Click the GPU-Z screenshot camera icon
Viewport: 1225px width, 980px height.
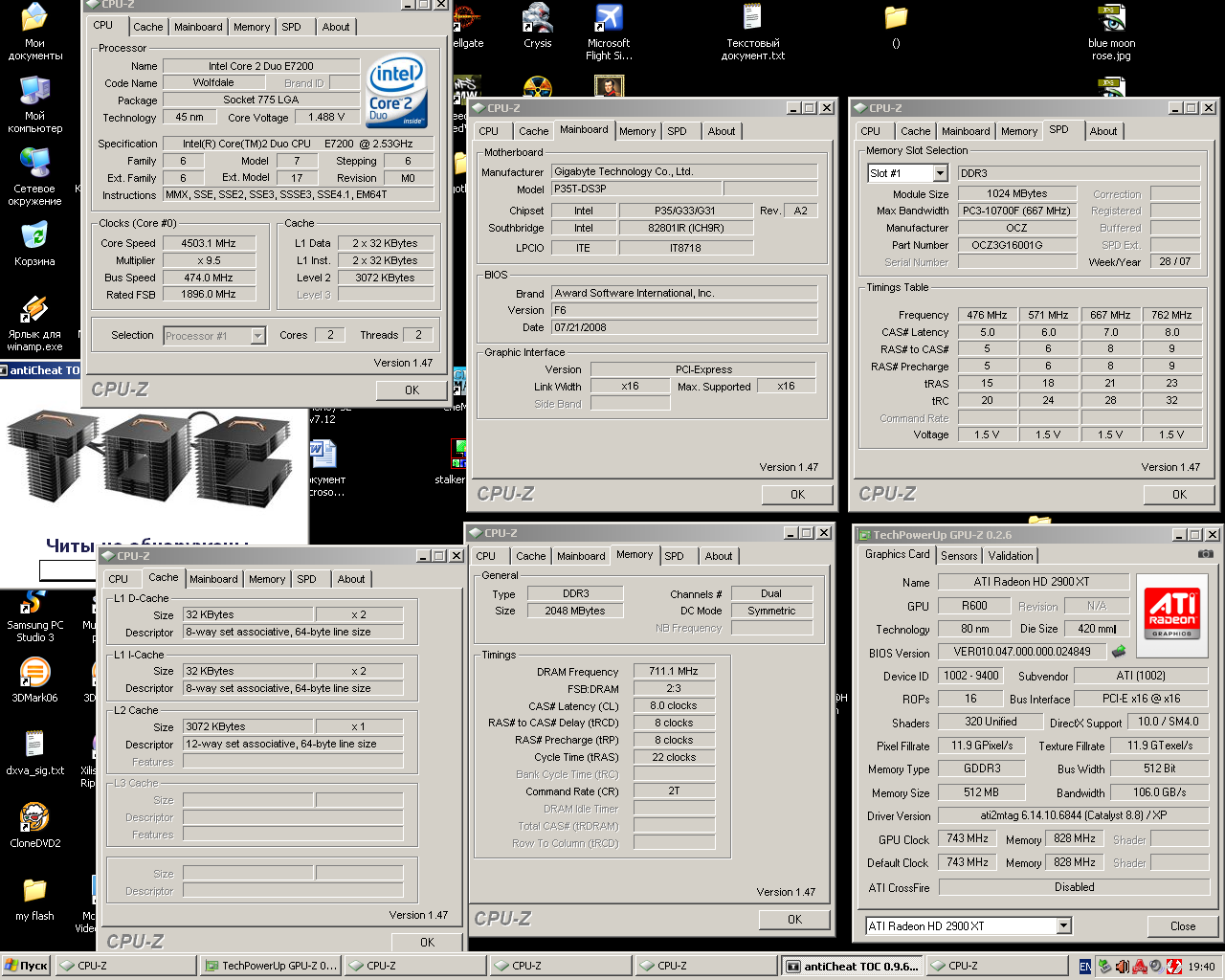pyautogui.click(x=1206, y=554)
